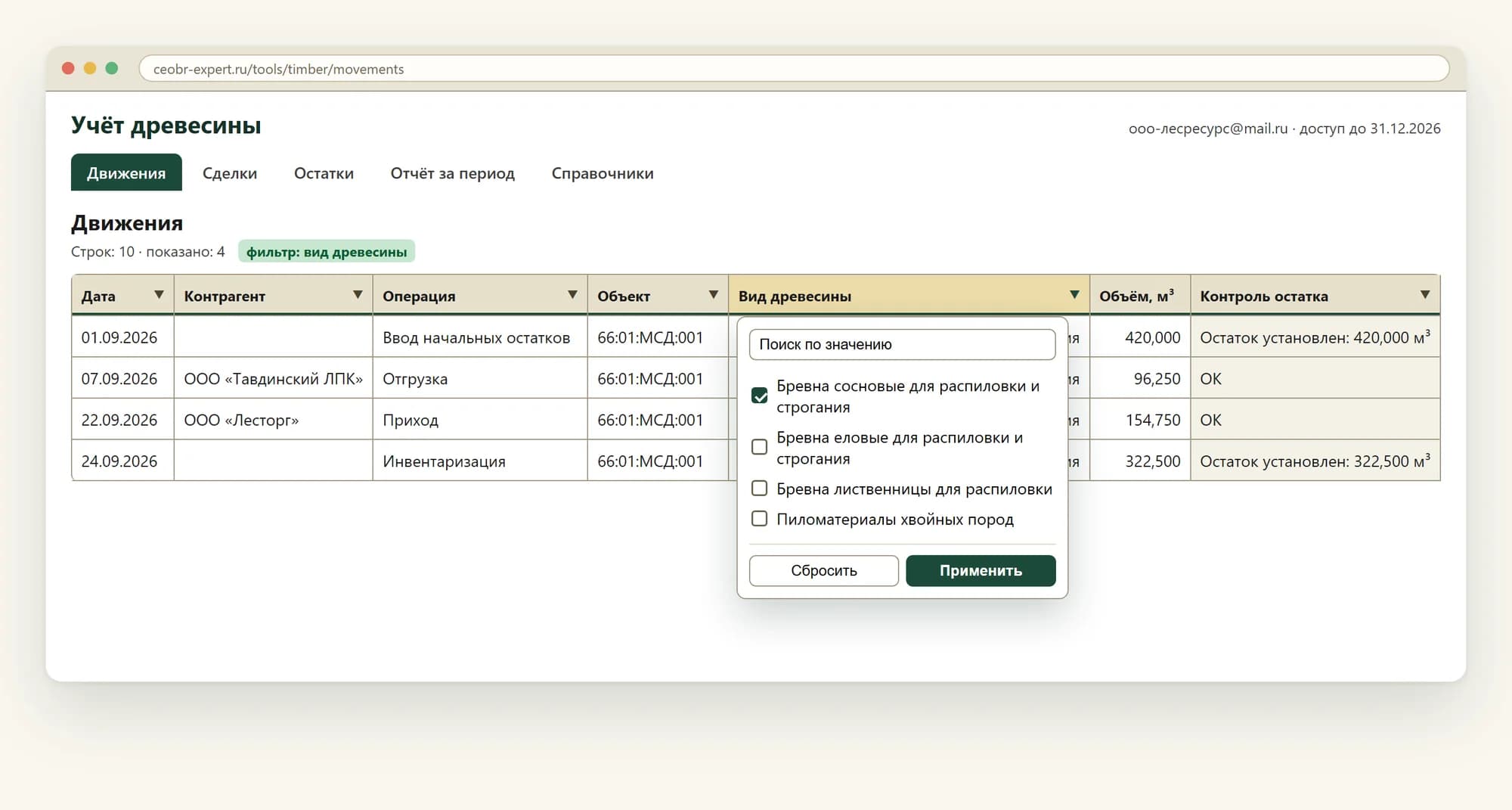Click the ООО «Тавдинский ЛПК» cell

pos(273,378)
